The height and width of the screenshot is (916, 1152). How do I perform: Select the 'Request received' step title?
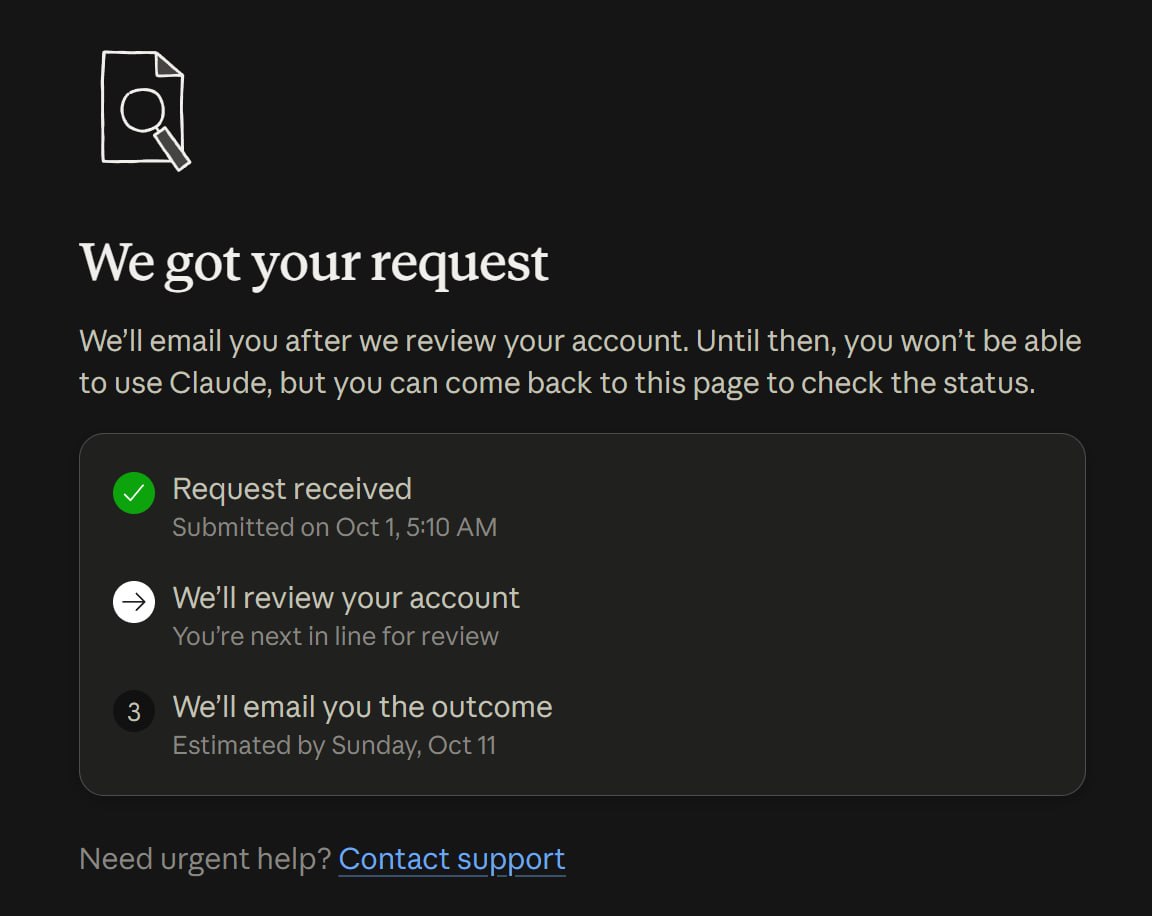point(292,489)
